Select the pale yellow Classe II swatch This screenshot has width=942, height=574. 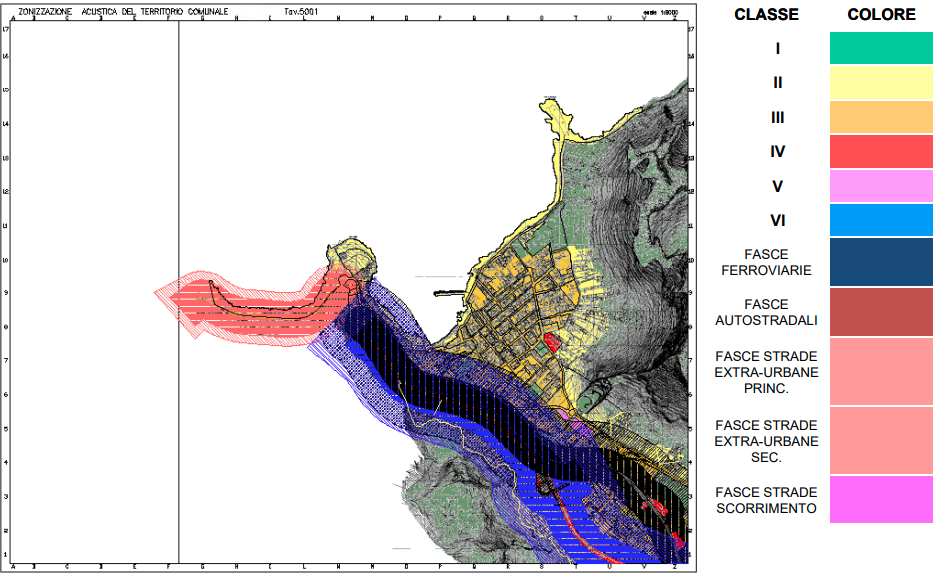click(881, 83)
